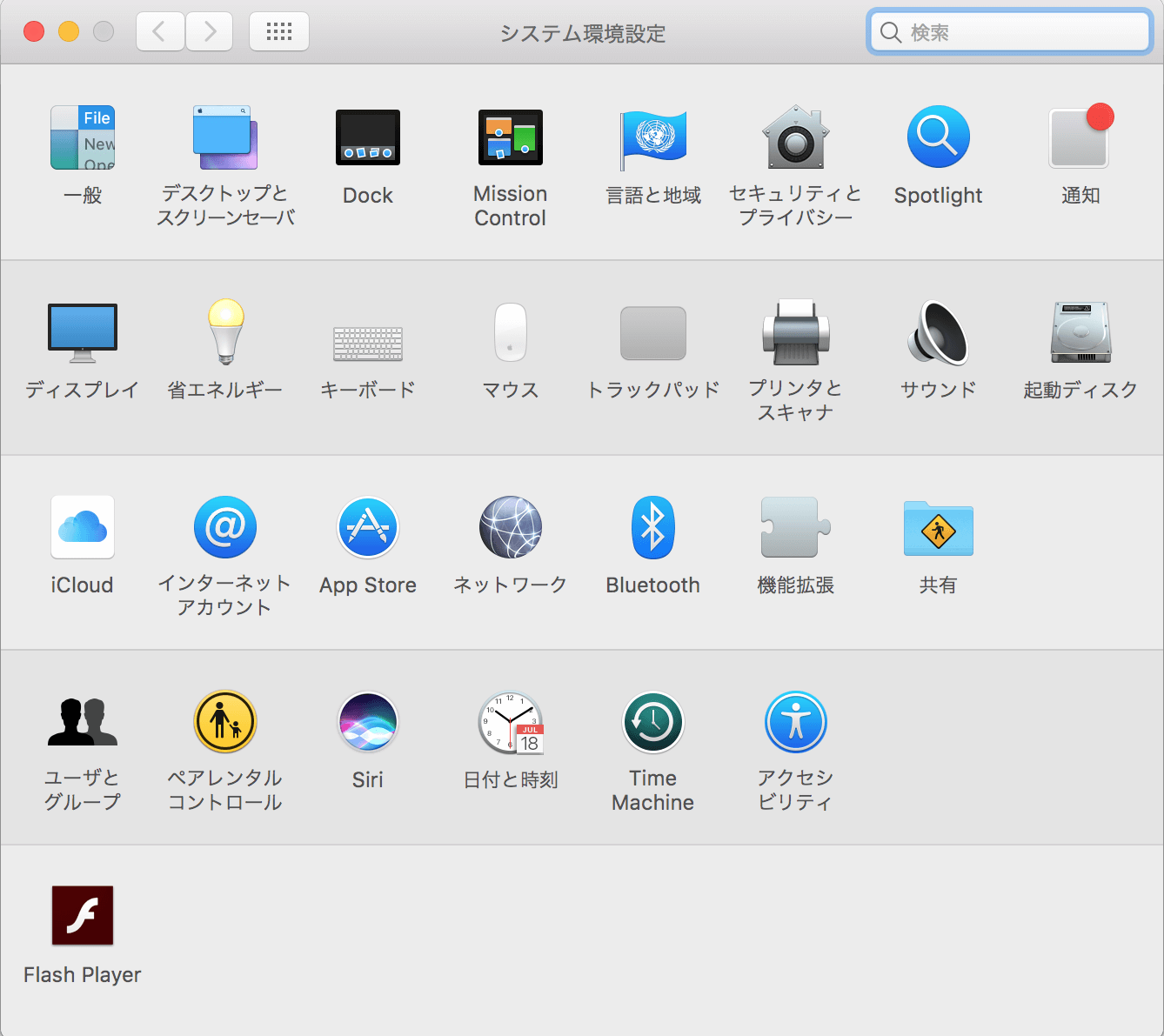The height and width of the screenshot is (1036, 1164).
Task: Open the App Store pane
Action: 367,527
